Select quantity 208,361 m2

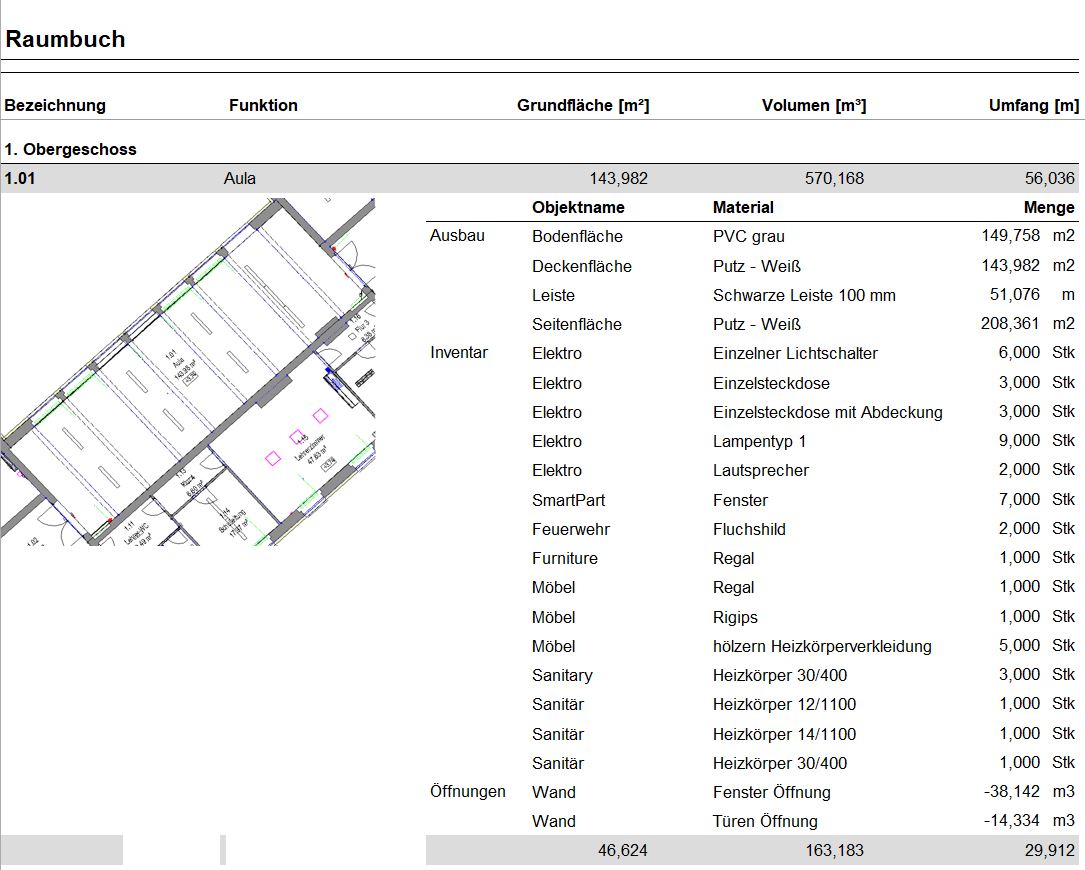[1028, 323]
